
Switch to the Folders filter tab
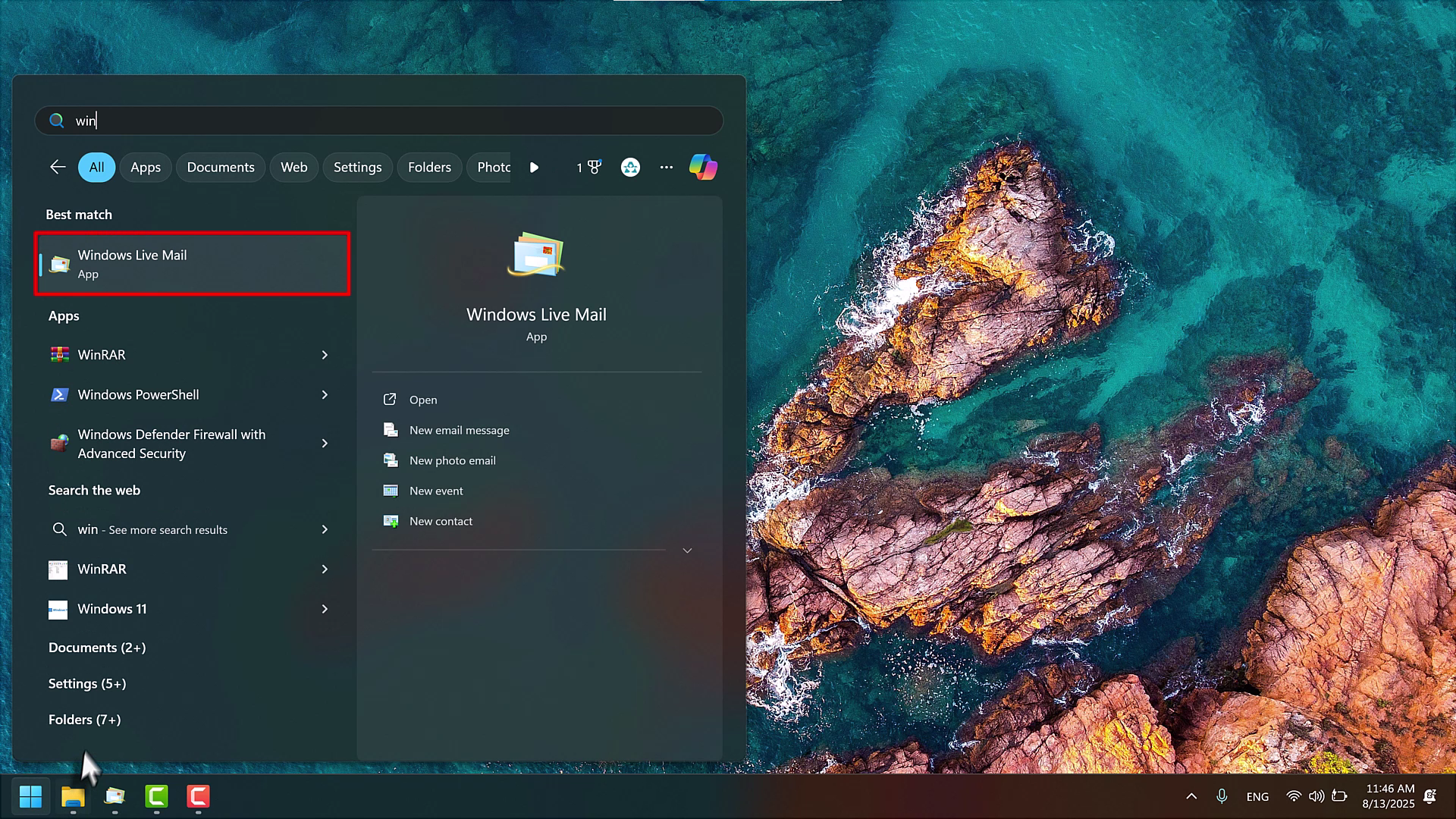(429, 167)
